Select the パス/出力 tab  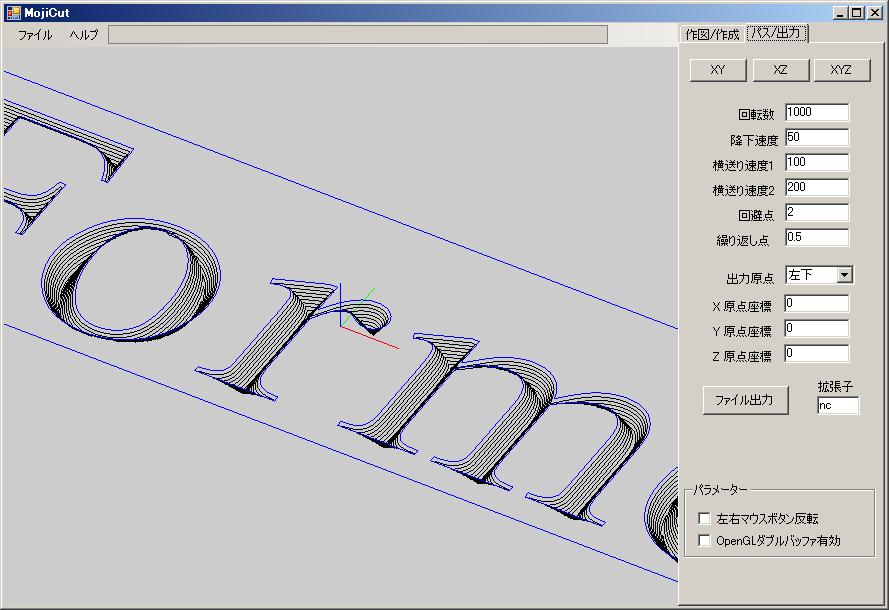(x=777, y=33)
